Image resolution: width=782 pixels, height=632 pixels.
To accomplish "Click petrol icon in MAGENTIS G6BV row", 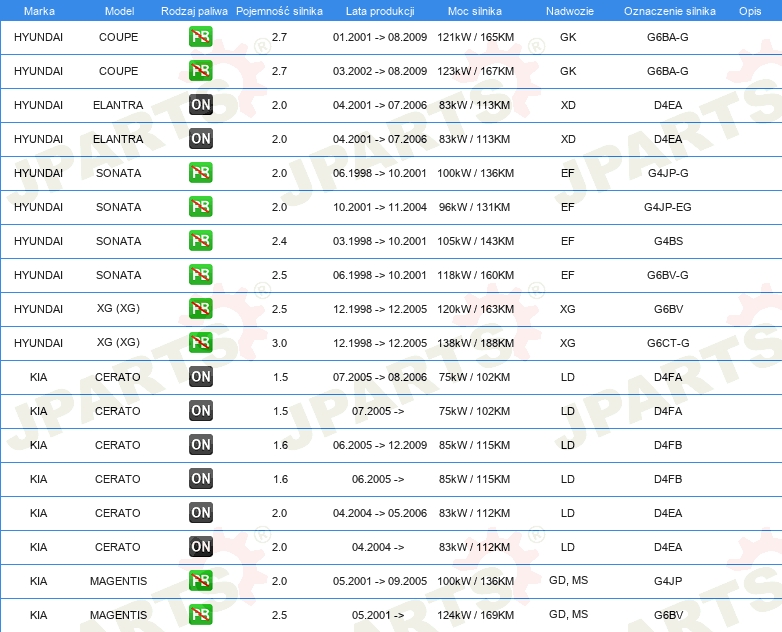I will click(x=200, y=615).
